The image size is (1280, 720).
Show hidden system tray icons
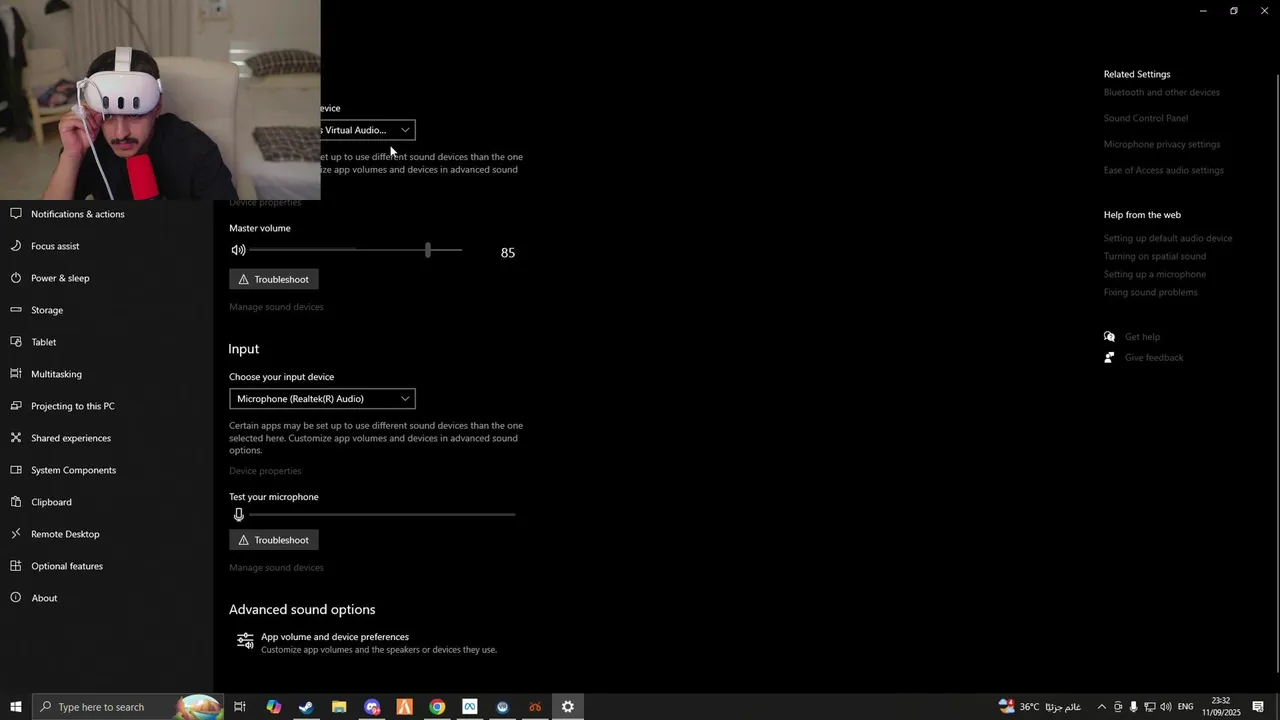click(x=1102, y=707)
